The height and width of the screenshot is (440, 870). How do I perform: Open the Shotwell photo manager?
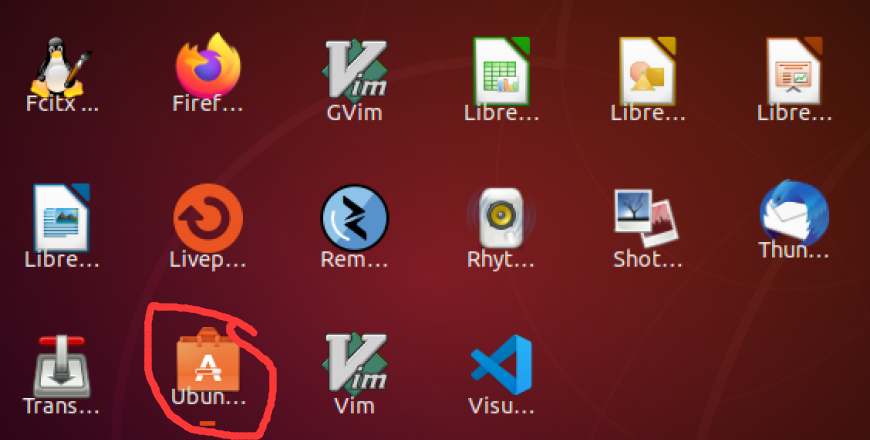tap(646, 218)
